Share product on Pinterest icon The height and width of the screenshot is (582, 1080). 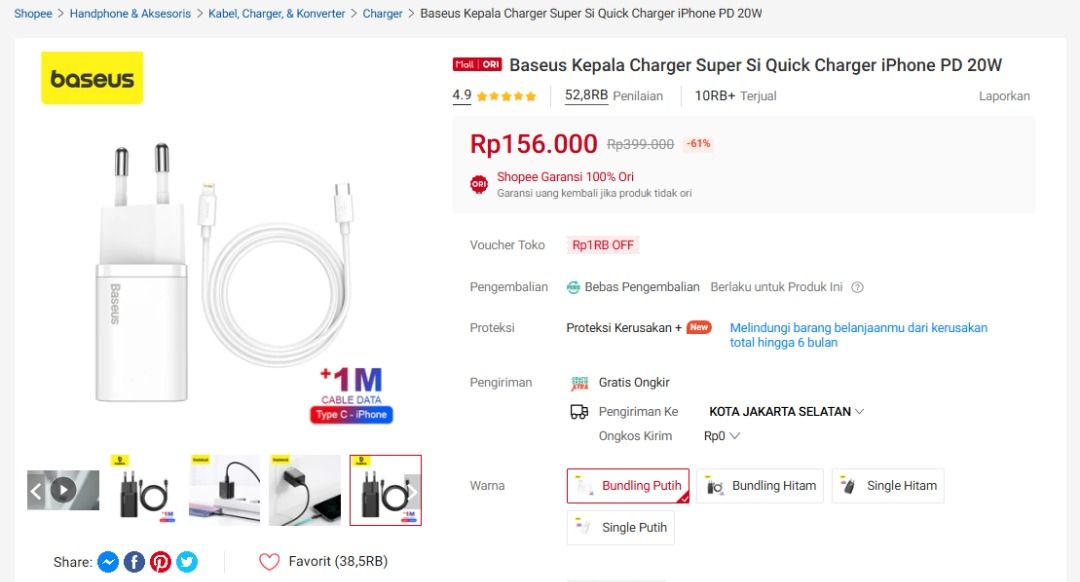pos(160,562)
